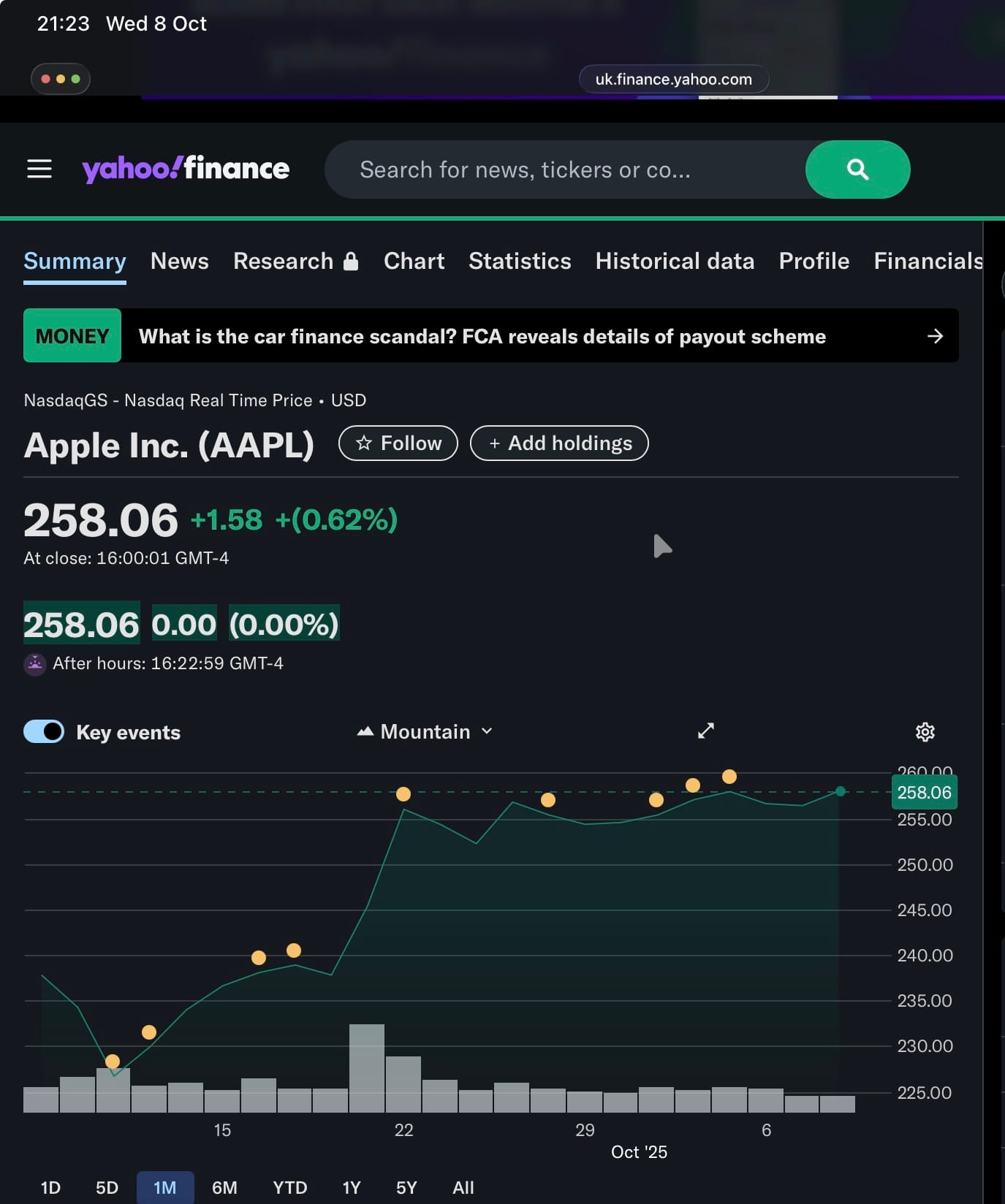Screen dimensions: 1005x1204
Task: Click the lock icon beside Research
Action: click(351, 262)
